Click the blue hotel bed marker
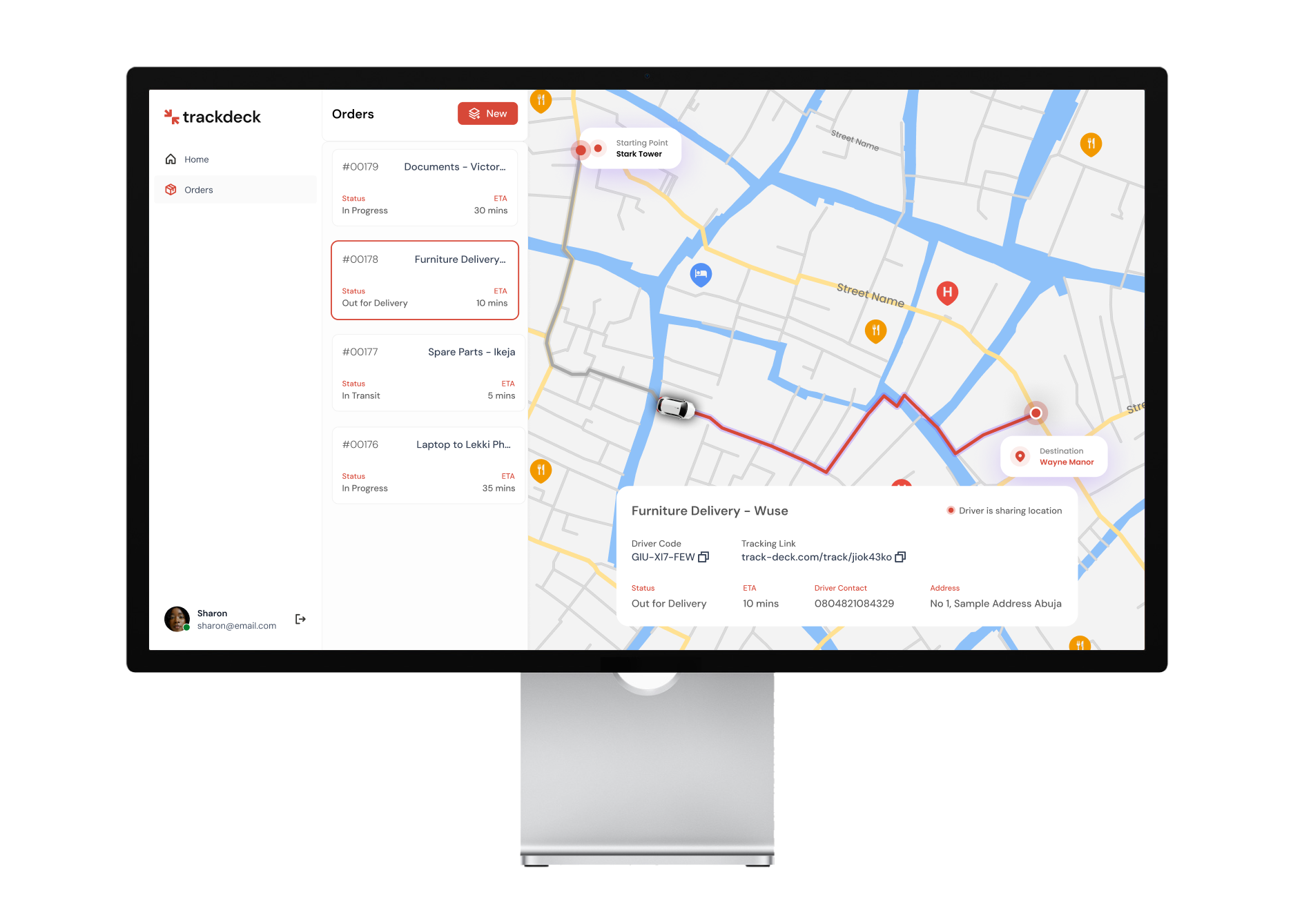 coord(701,274)
